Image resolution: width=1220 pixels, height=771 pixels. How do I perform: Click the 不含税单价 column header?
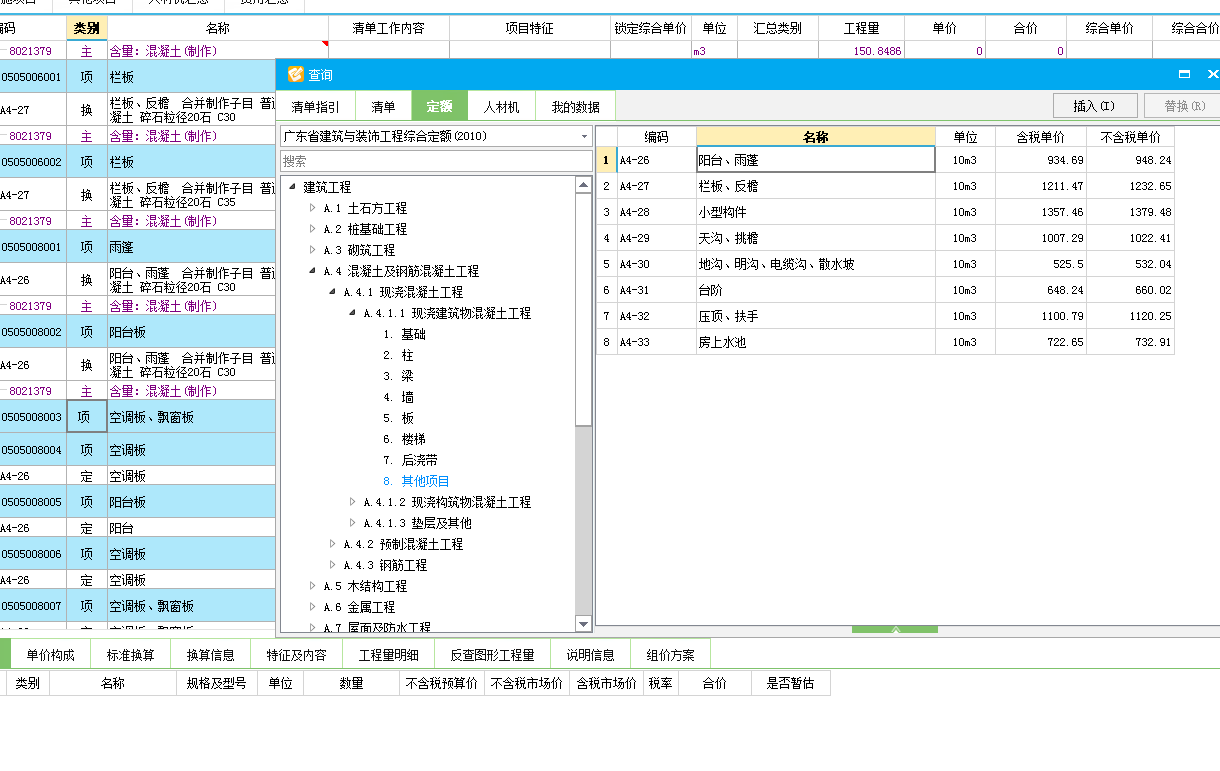click(x=1130, y=137)
